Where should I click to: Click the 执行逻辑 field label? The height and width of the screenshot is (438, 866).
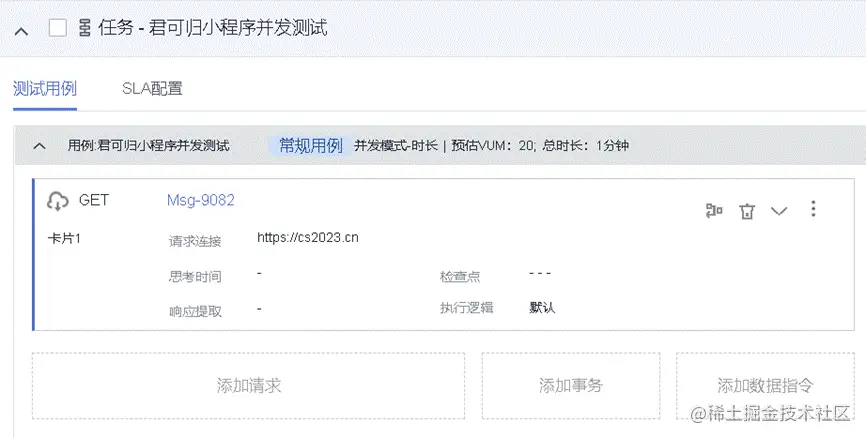tap(466, 308)
